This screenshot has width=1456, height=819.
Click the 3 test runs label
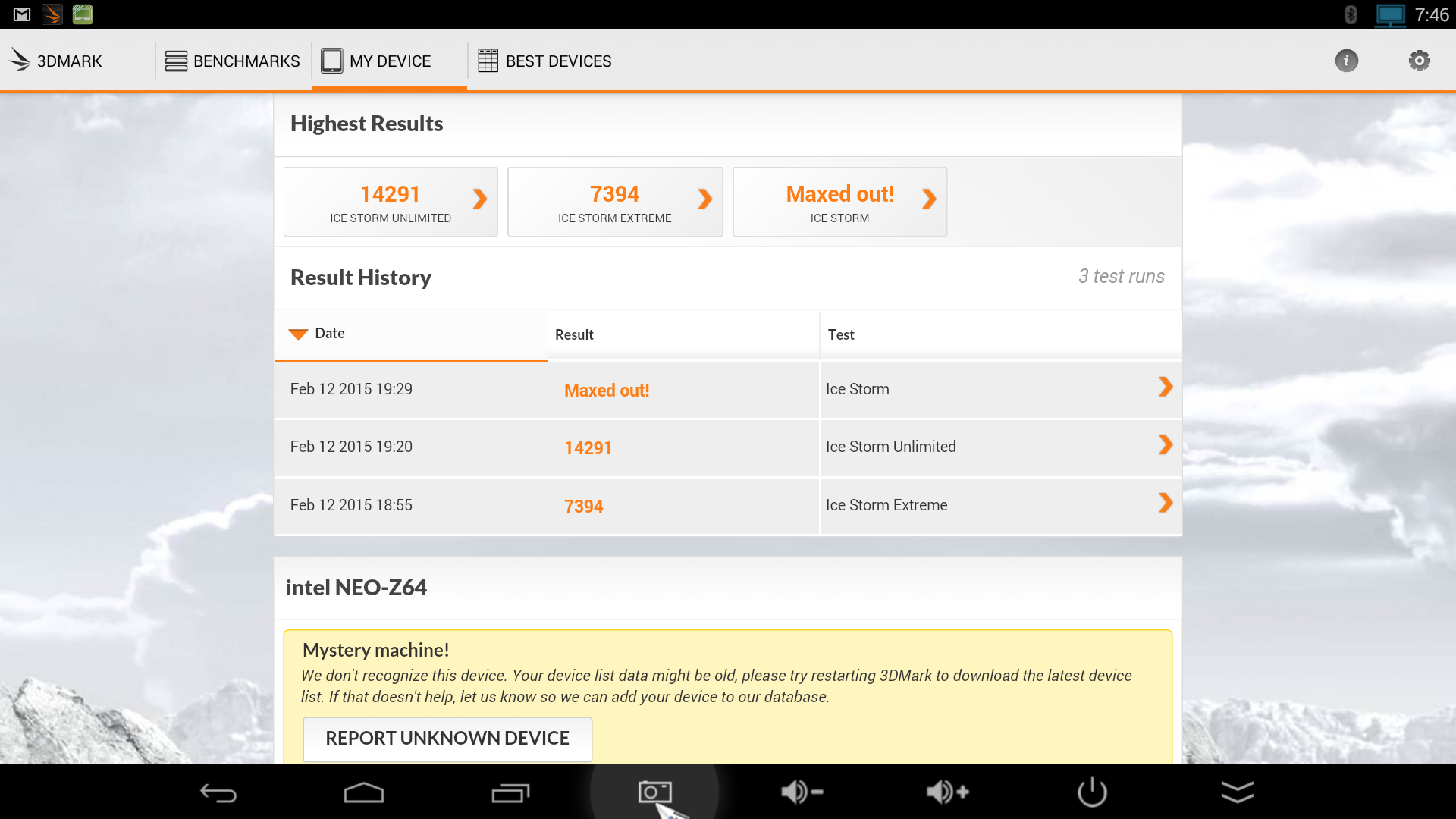click(1122, 276)
